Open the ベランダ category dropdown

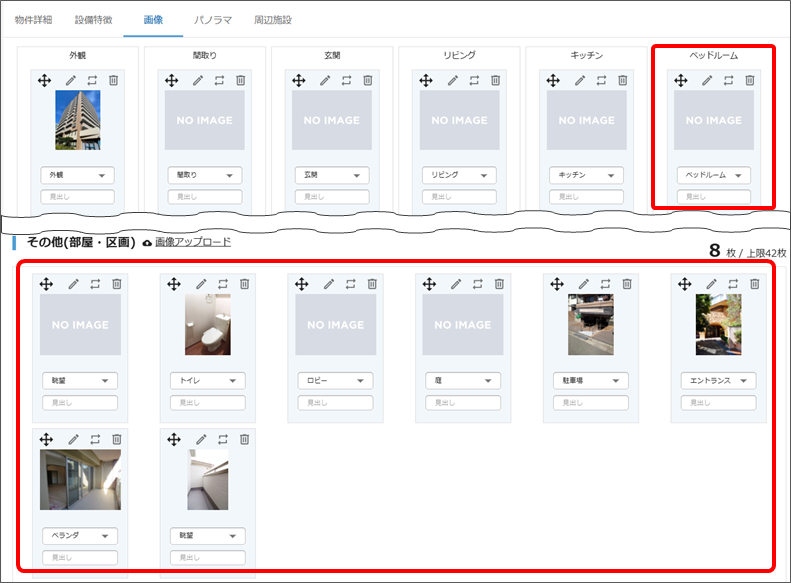(80, 536)
